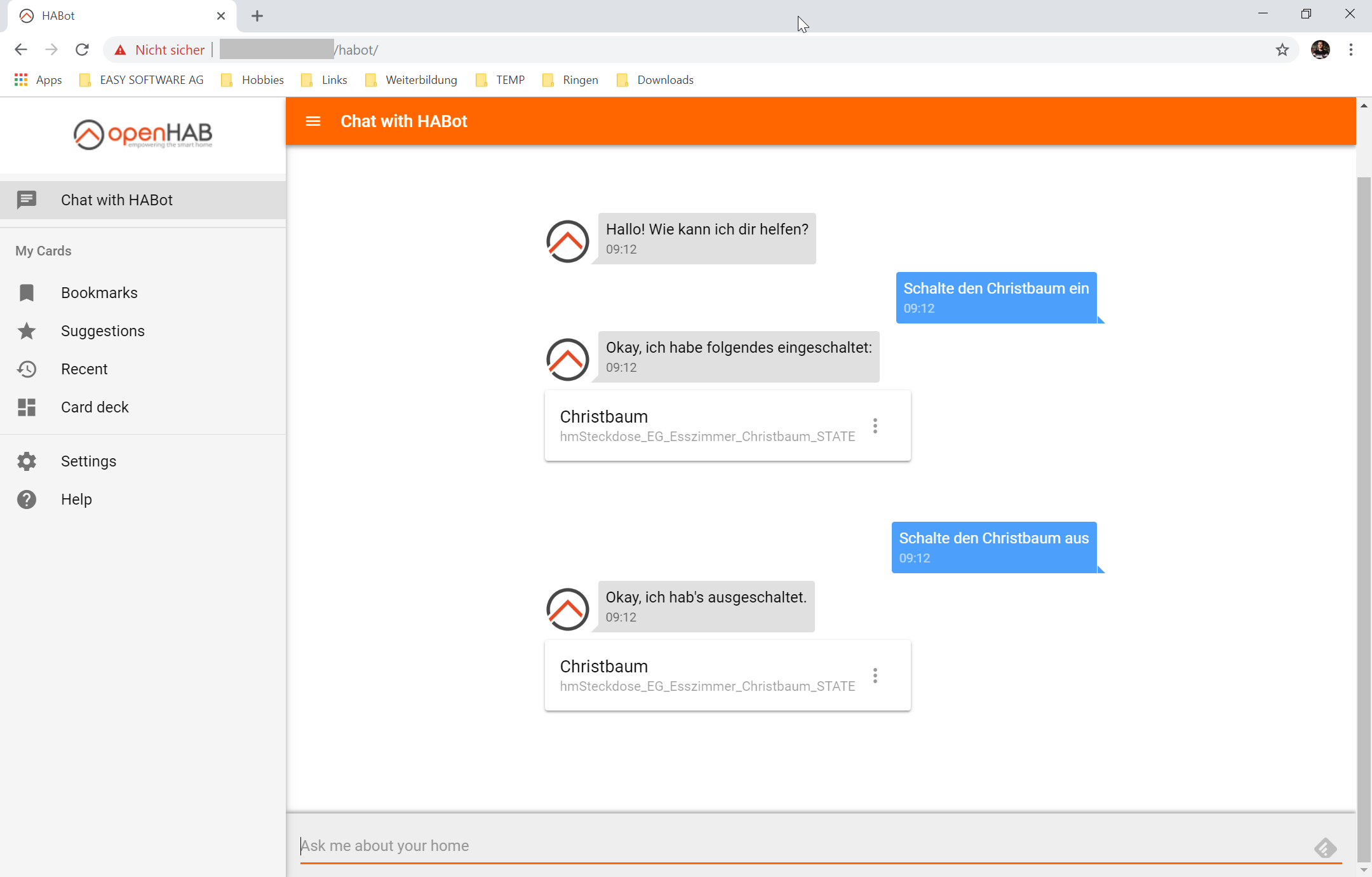Image resolution: width=1372 pixels, height=877 pixels.
Task: Click the dashboard icon next to Card deck
Action: point(27,407)
